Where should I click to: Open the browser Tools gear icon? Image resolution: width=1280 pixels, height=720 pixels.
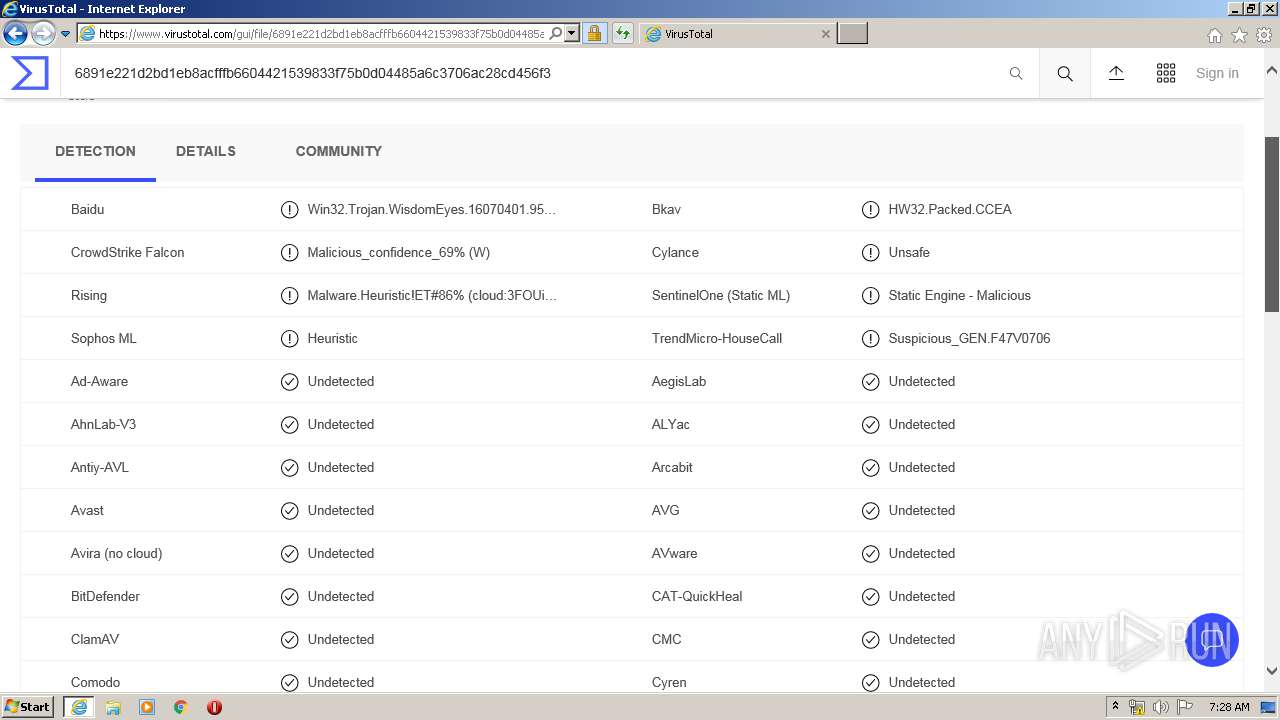(x=1264, y=35)
